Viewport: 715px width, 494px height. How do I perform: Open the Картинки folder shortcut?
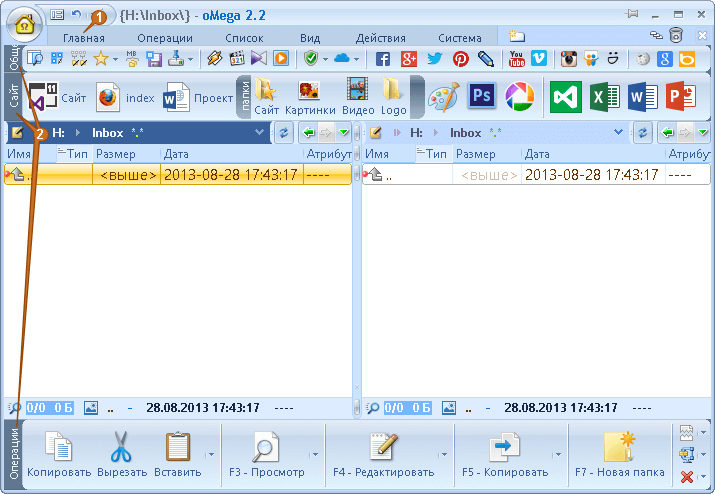point(310,97)
